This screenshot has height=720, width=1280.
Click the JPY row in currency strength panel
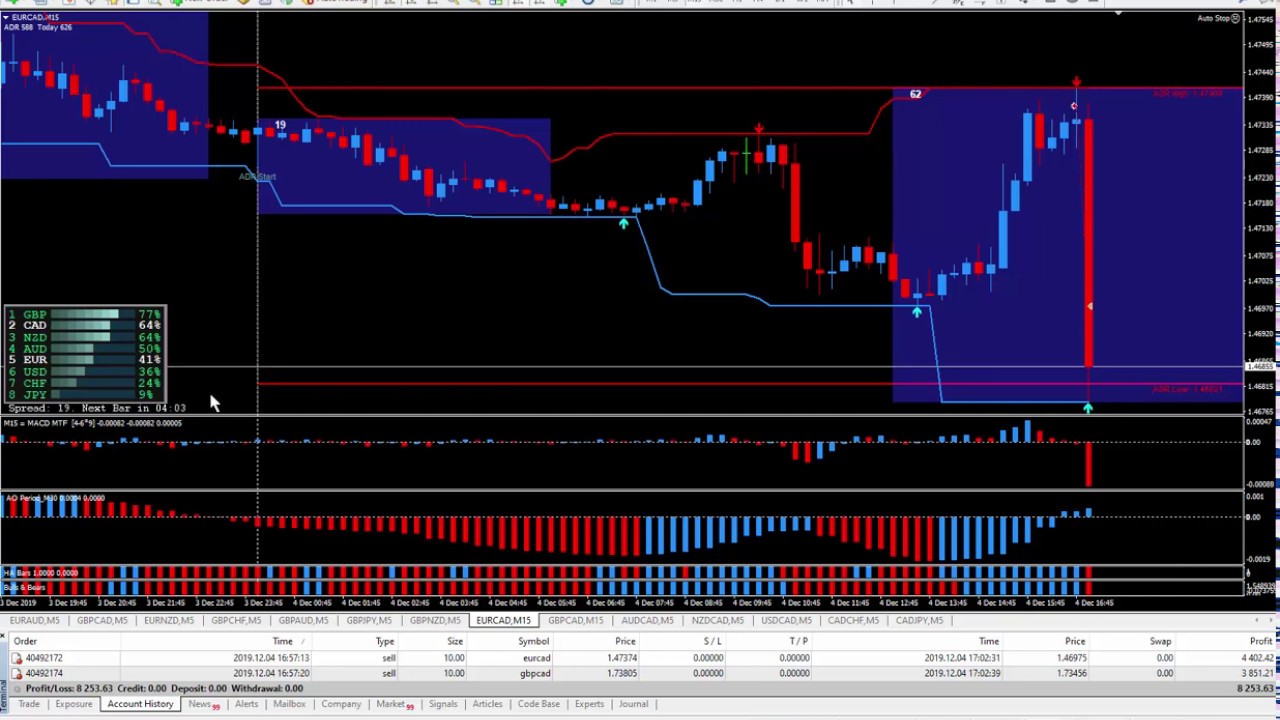[85, 395]
